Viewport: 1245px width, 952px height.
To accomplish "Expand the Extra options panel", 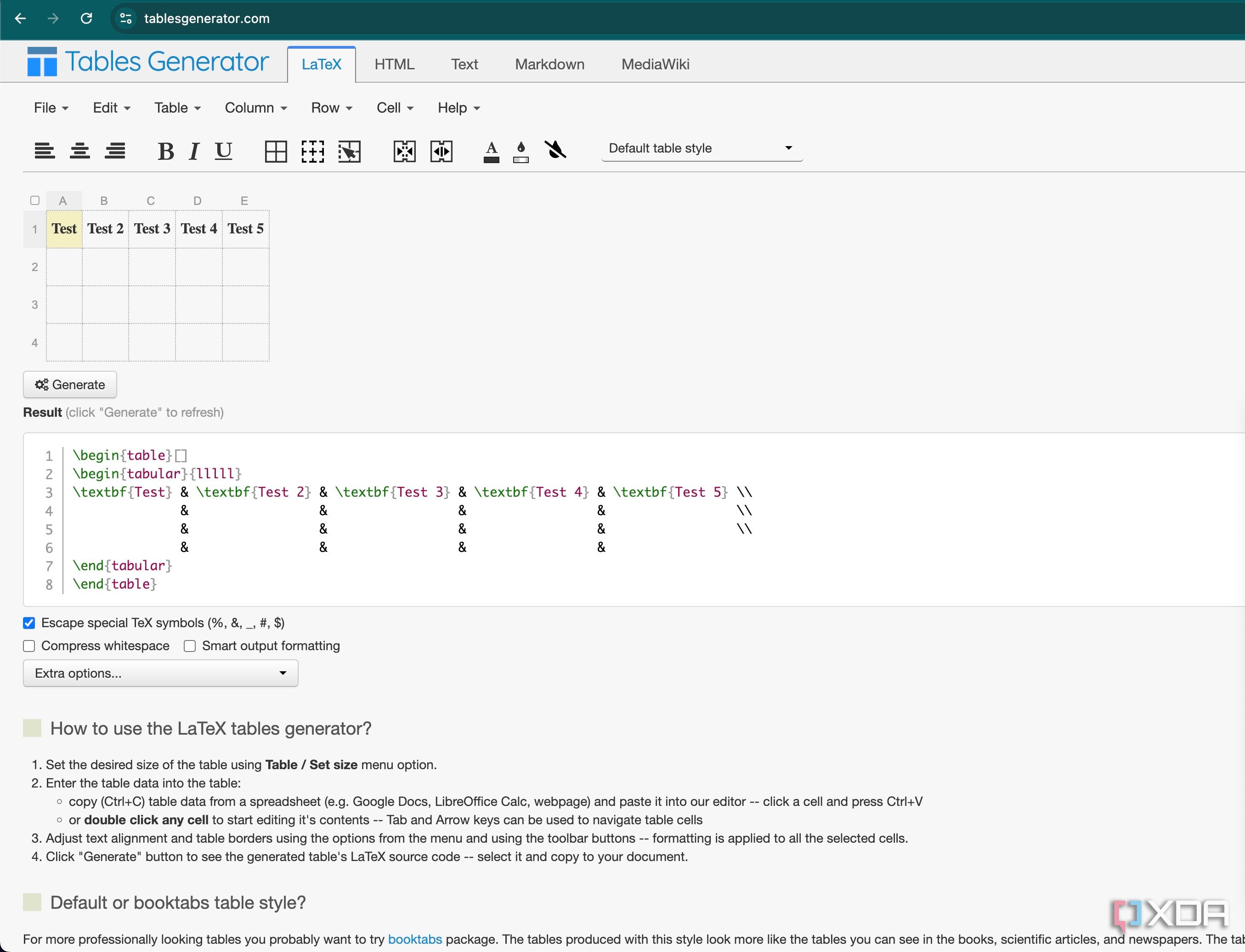I will click(x=160, y=673).
